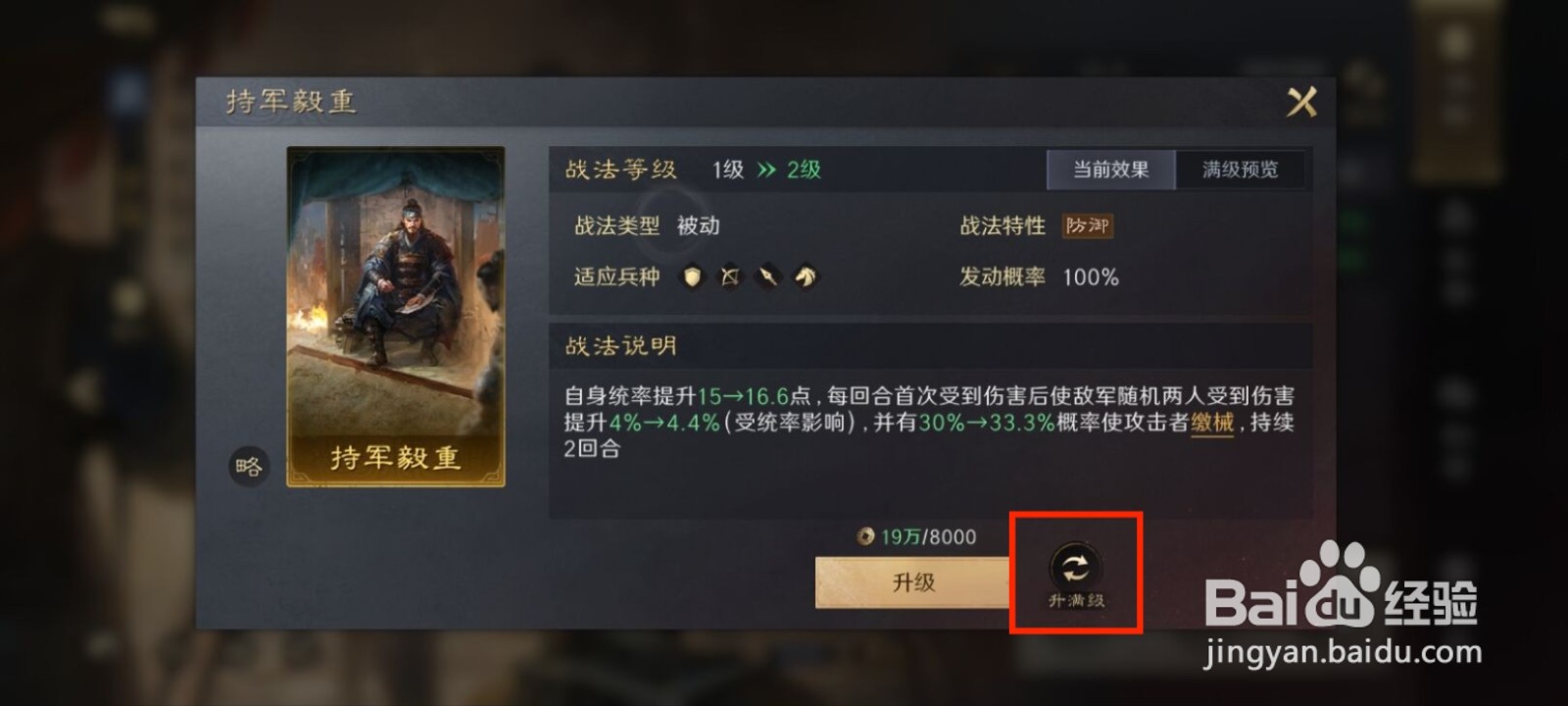Click the 防御 tactic trait tag
The image size is (1568, 706).
pos(1088,227)
